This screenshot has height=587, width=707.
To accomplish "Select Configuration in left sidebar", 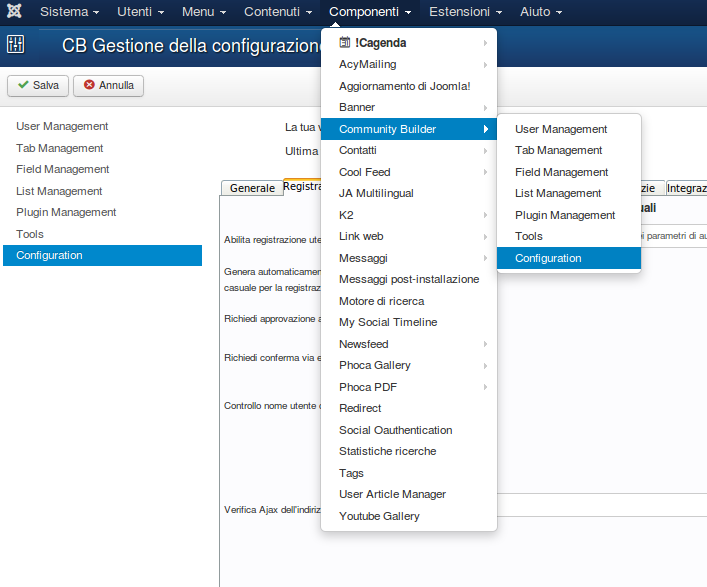I will click(102, 255).
